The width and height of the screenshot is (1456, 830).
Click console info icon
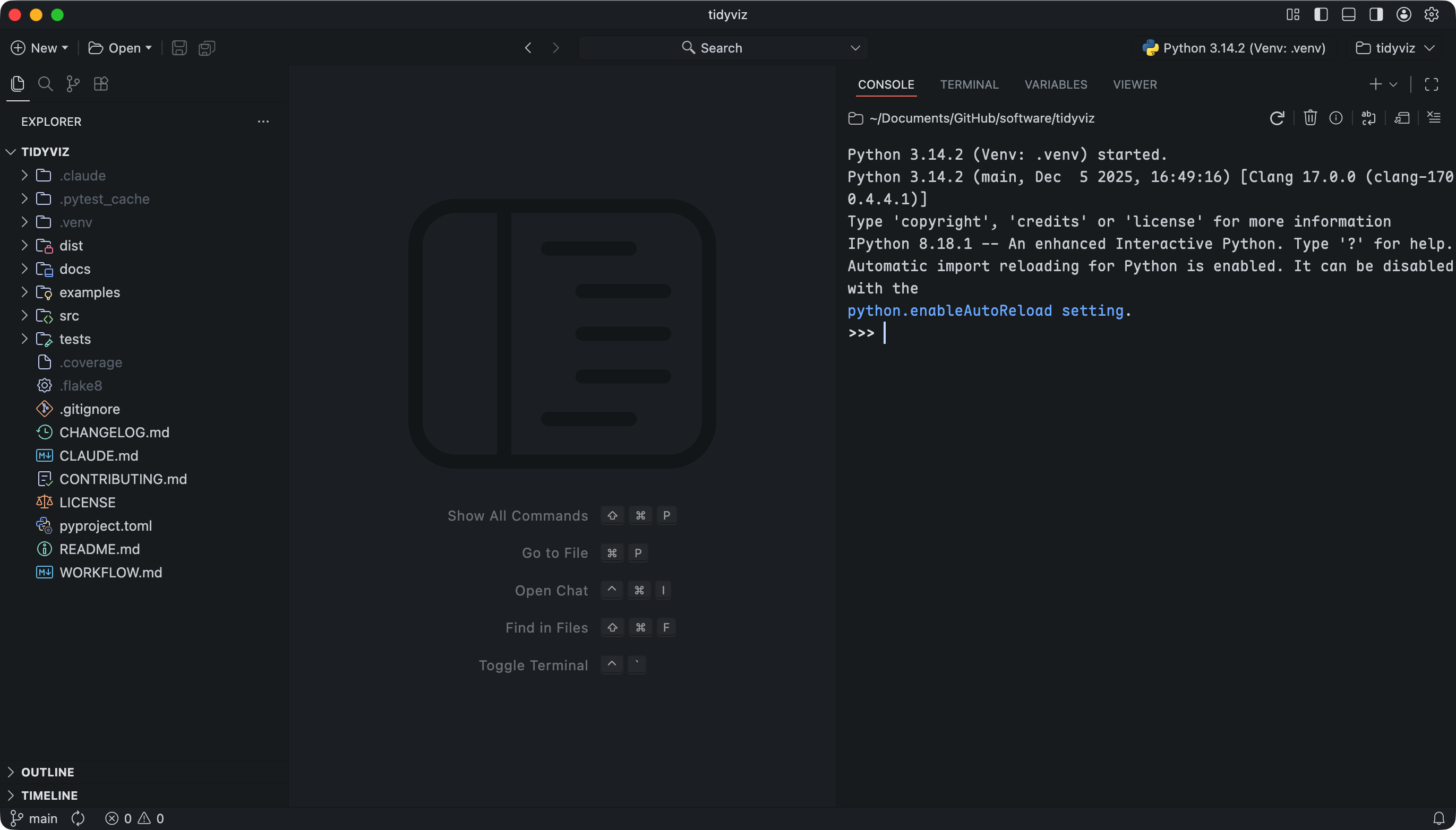click(x=1335, y=118)
